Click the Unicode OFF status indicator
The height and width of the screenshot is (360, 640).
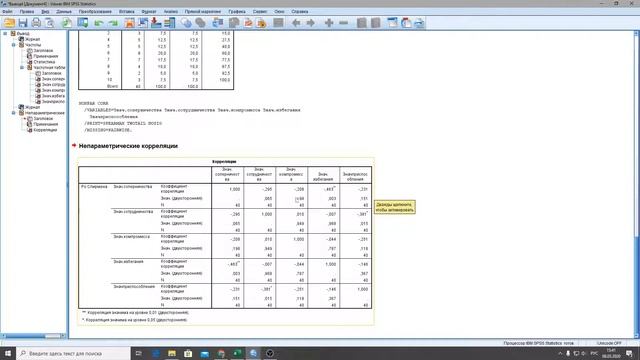point(609,343)
